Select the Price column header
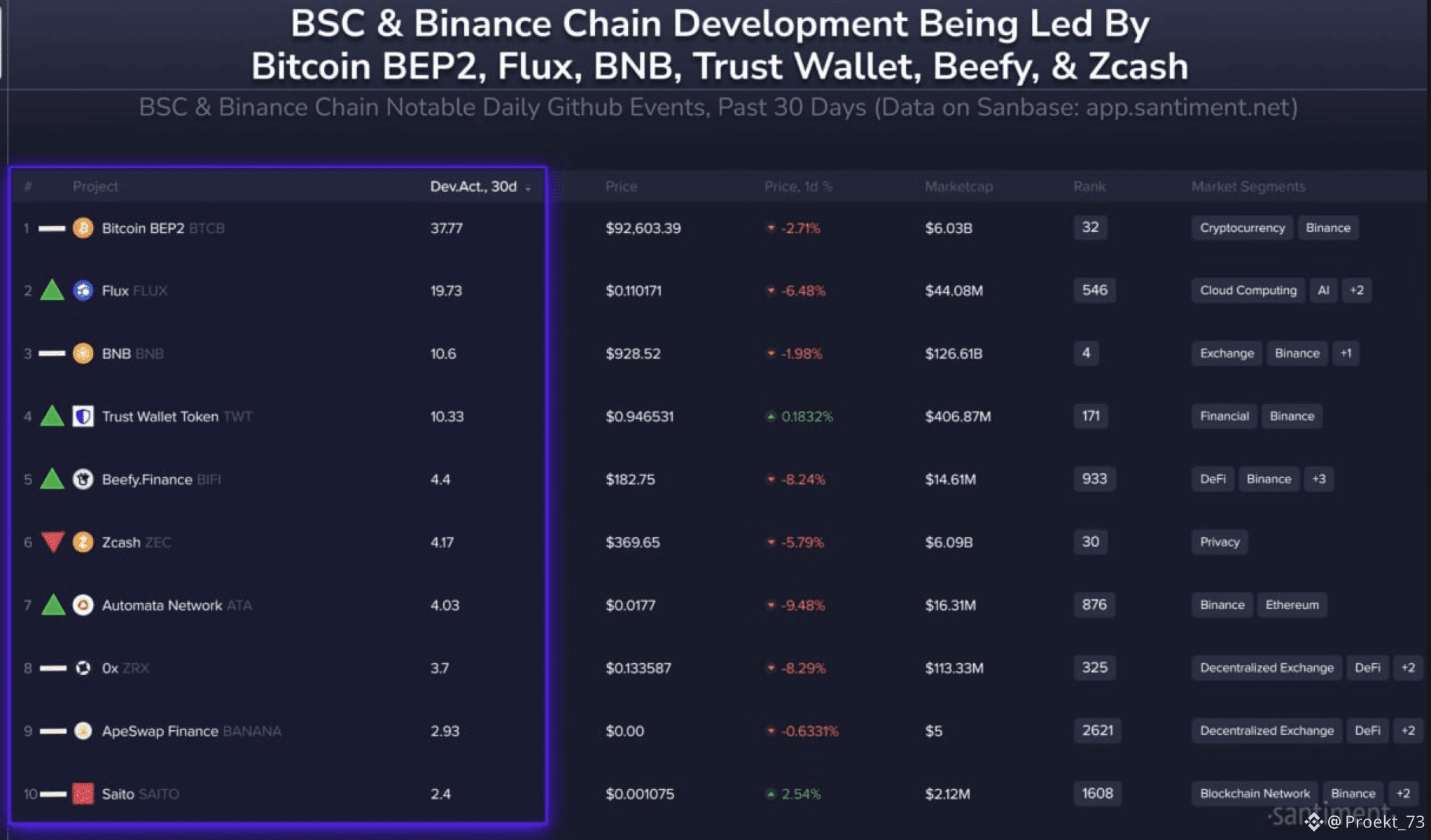 (621, 187)
